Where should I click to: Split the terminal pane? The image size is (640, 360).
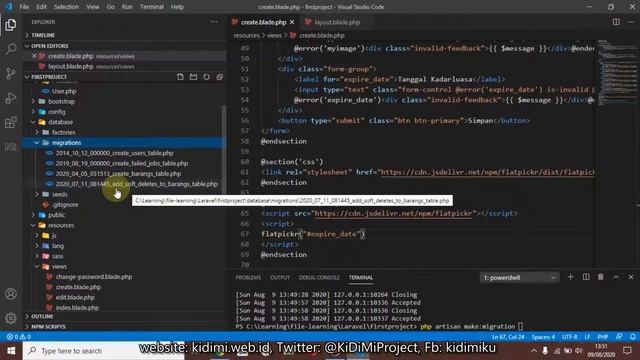(586, 277)
